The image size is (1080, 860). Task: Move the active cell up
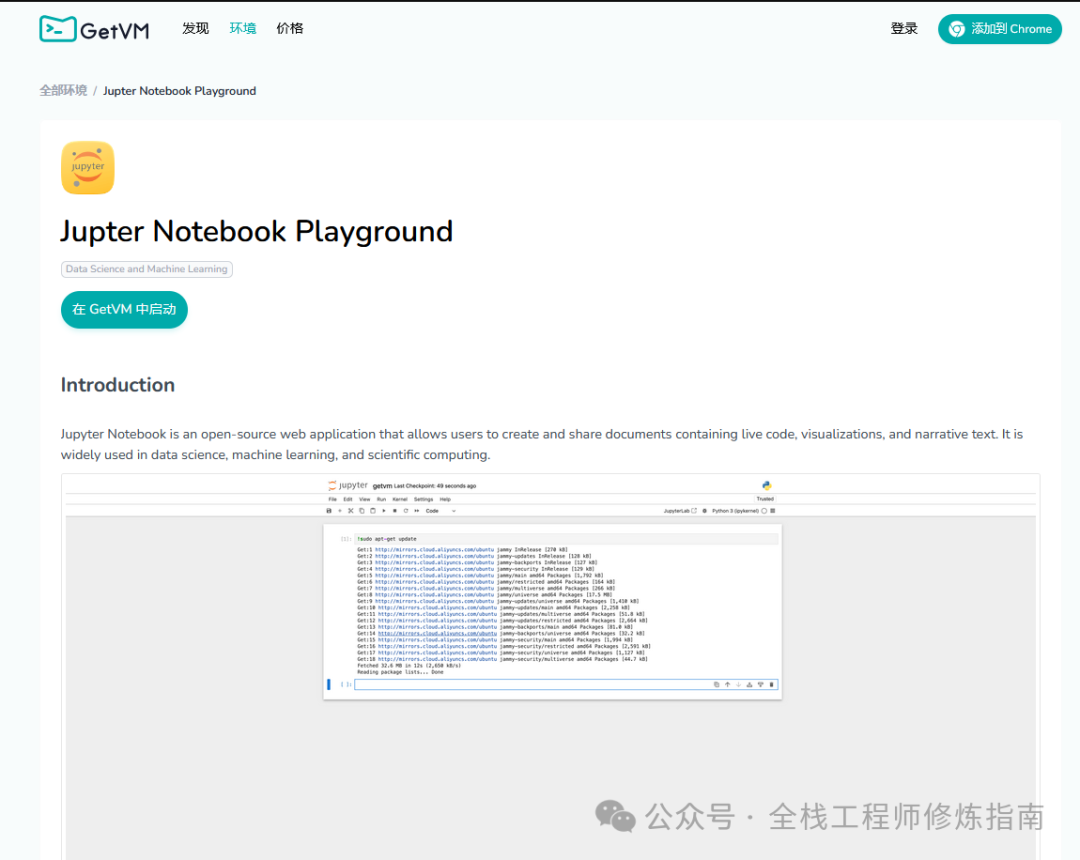point(727,684)
